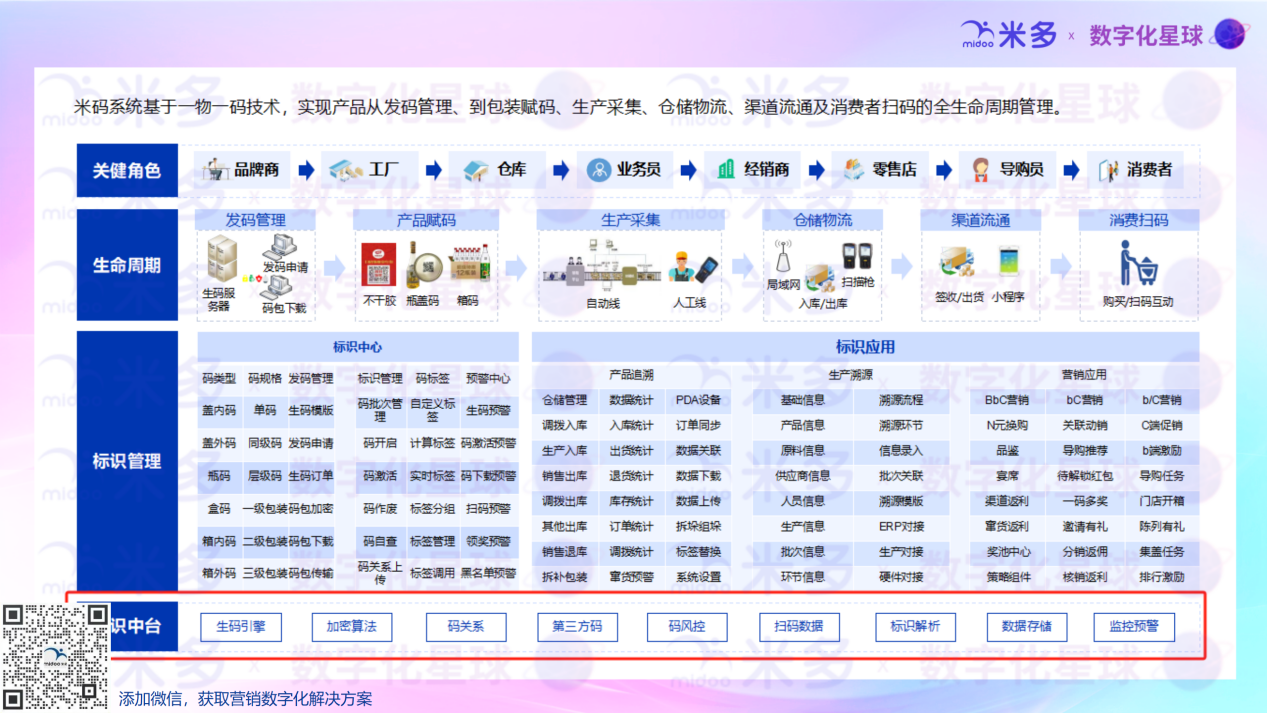Click the 添加微信 marketing solution link text
This screenshot has width=1267, height=713.
tap(245, 699)
